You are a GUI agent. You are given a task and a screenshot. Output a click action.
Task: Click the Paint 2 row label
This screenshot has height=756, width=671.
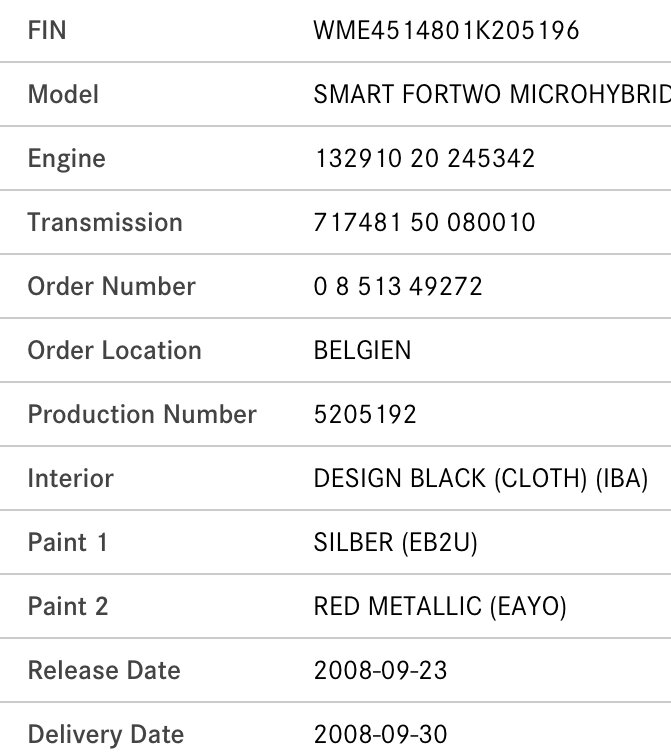[67, 606]
